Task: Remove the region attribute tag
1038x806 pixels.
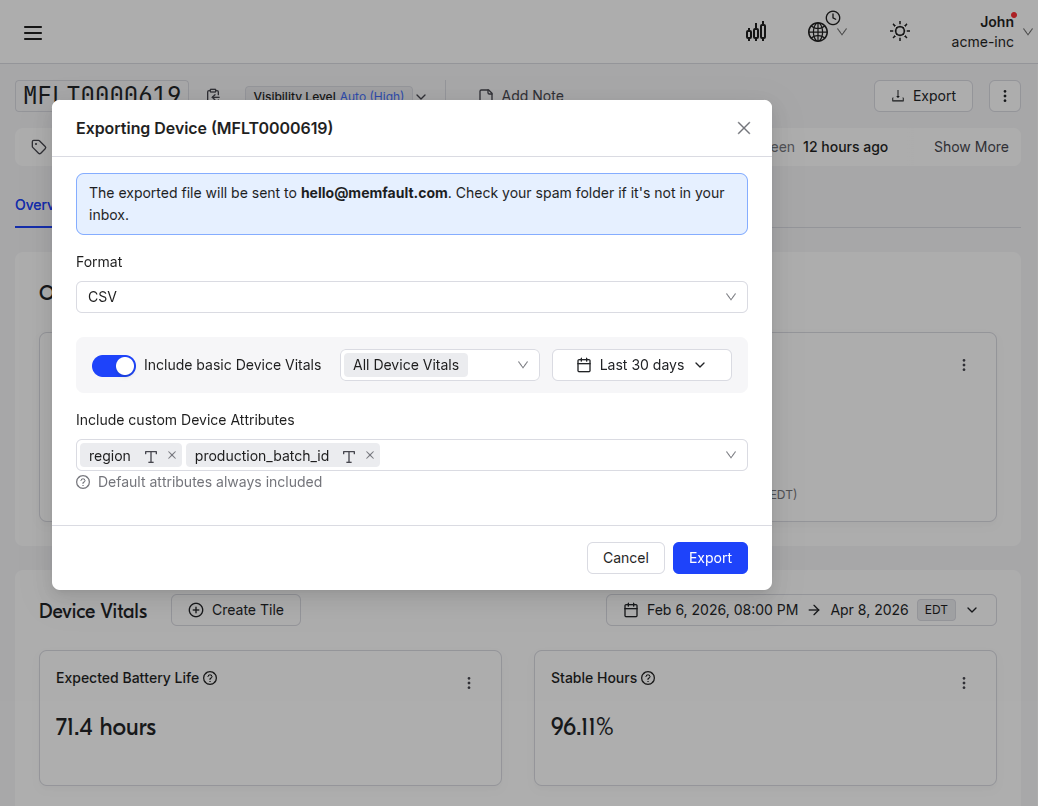Action: coord(172,455)
